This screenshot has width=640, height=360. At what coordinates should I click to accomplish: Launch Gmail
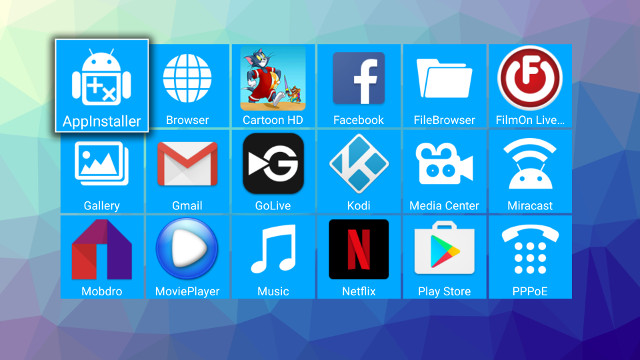[x=187, y=171]
